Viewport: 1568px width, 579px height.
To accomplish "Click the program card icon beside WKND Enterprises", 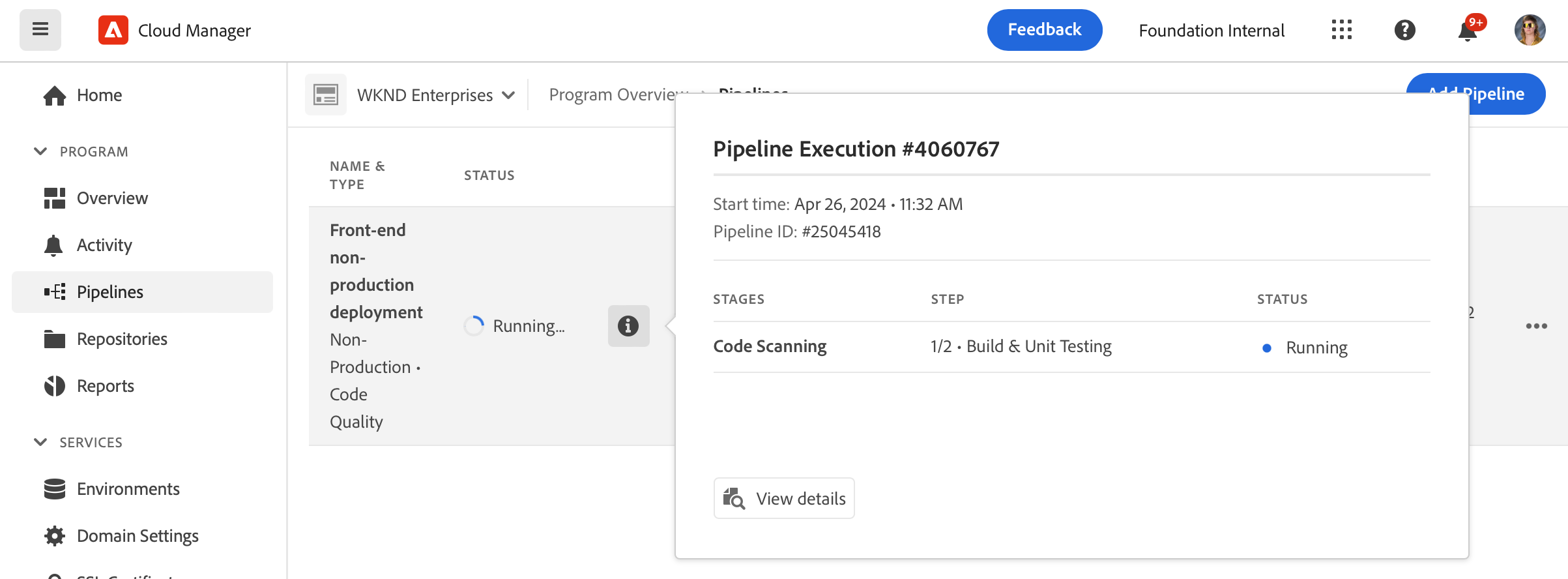I will [x=326, y=95].
